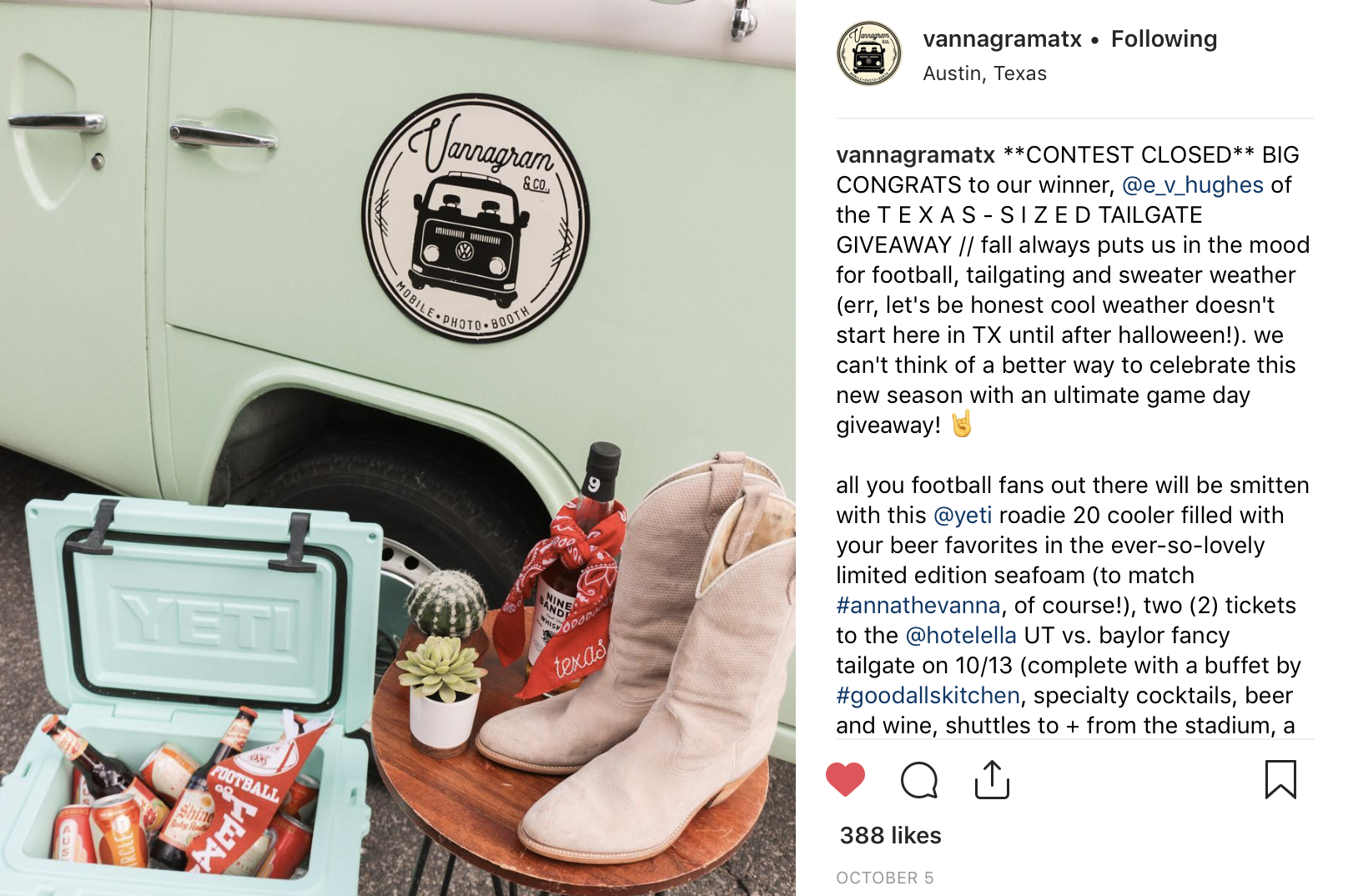1348x896 pixels.
Task: Visit the @e_v_hughes mention
Action: pos(1193,185)
